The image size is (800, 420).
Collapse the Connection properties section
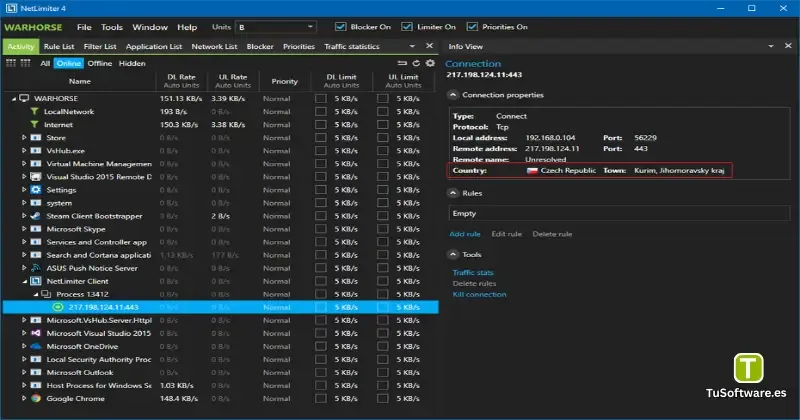tap(453, 95)
